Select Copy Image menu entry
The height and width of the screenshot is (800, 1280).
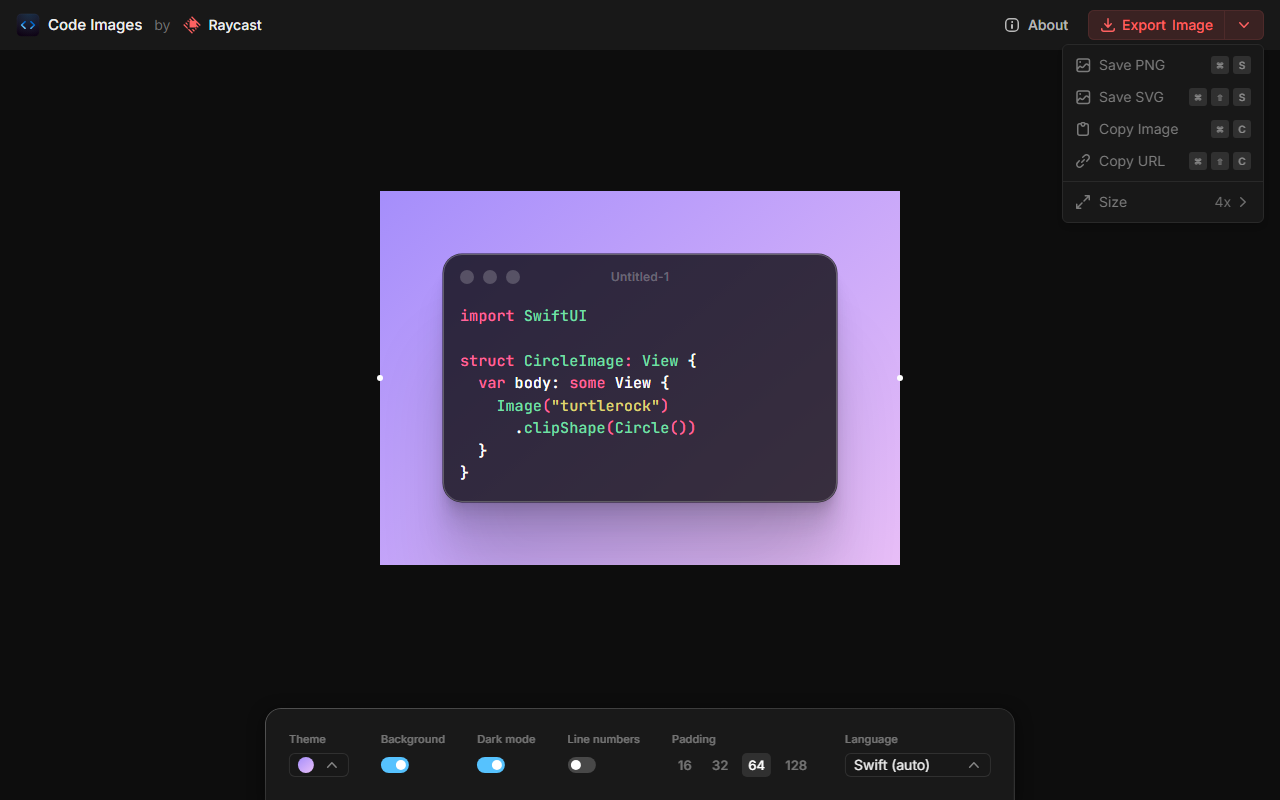(1163, 129)
